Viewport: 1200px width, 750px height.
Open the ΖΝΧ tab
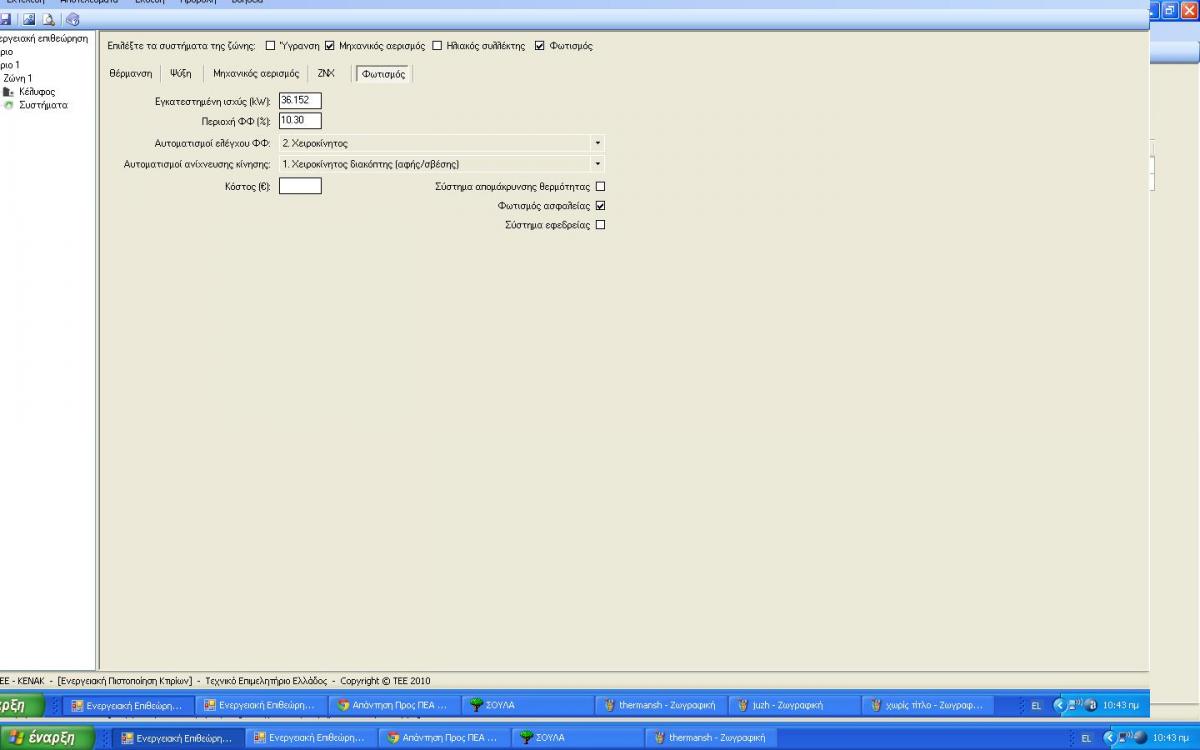pos(326,73)
